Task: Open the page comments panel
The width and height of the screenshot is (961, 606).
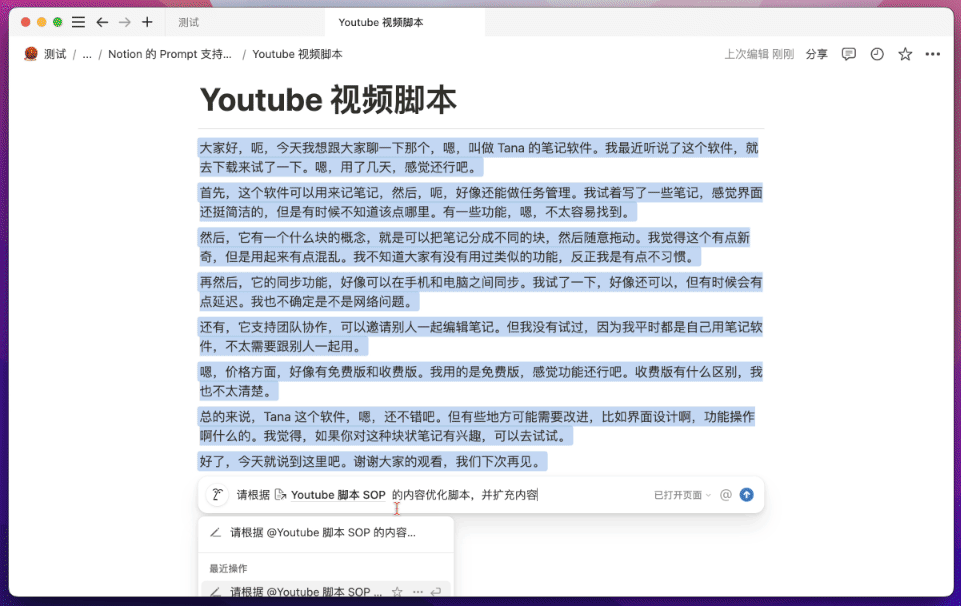Action: [x=848, y=54]
